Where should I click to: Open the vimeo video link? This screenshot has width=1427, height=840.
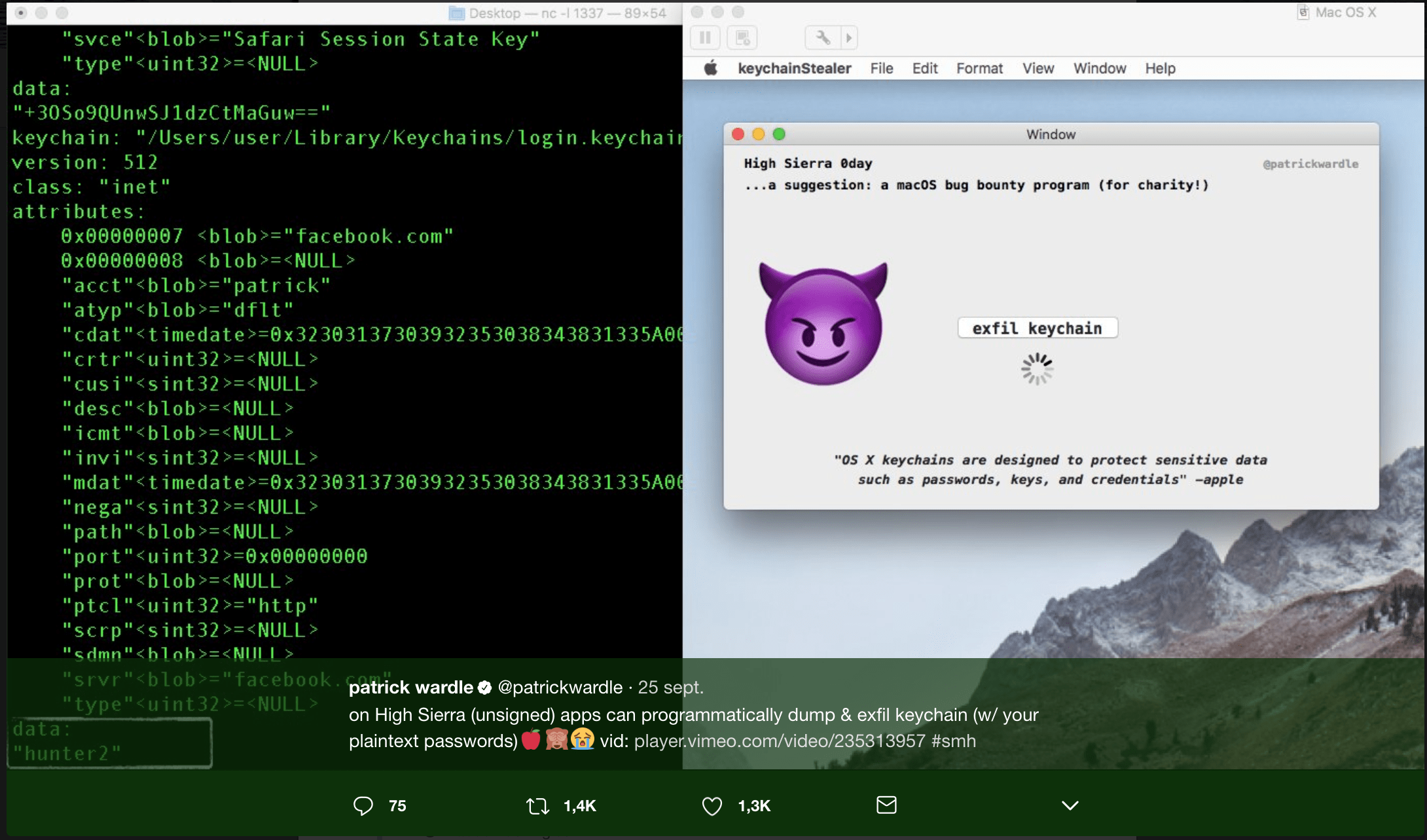click(780, 741)
